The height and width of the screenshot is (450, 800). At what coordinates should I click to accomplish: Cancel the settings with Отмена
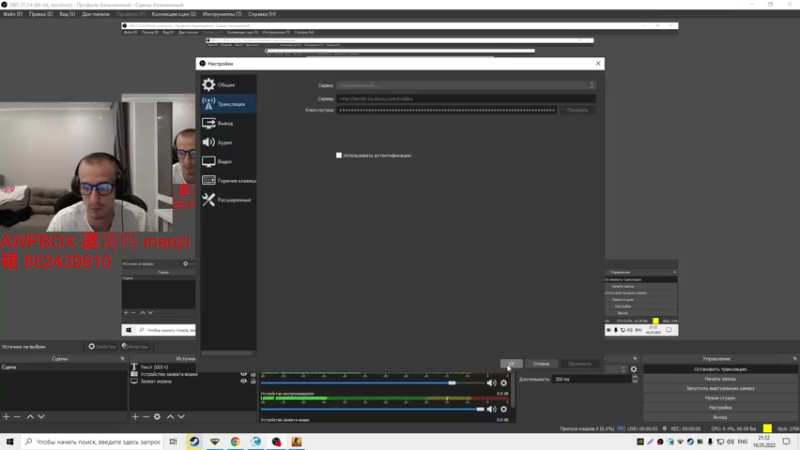[x=541, y=364]
